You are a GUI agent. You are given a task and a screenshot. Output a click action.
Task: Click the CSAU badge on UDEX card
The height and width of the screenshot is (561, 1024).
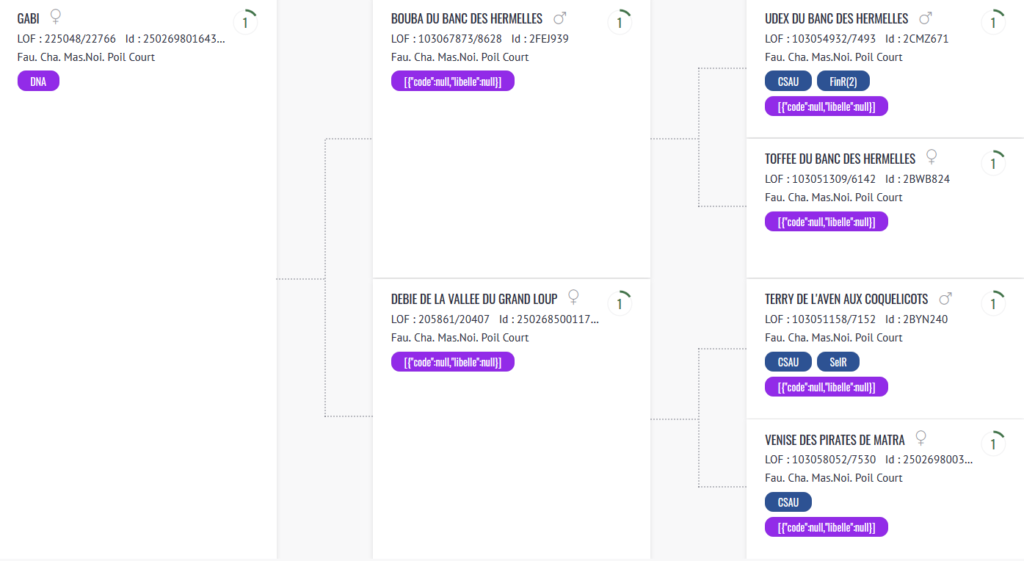coord(788,82)
